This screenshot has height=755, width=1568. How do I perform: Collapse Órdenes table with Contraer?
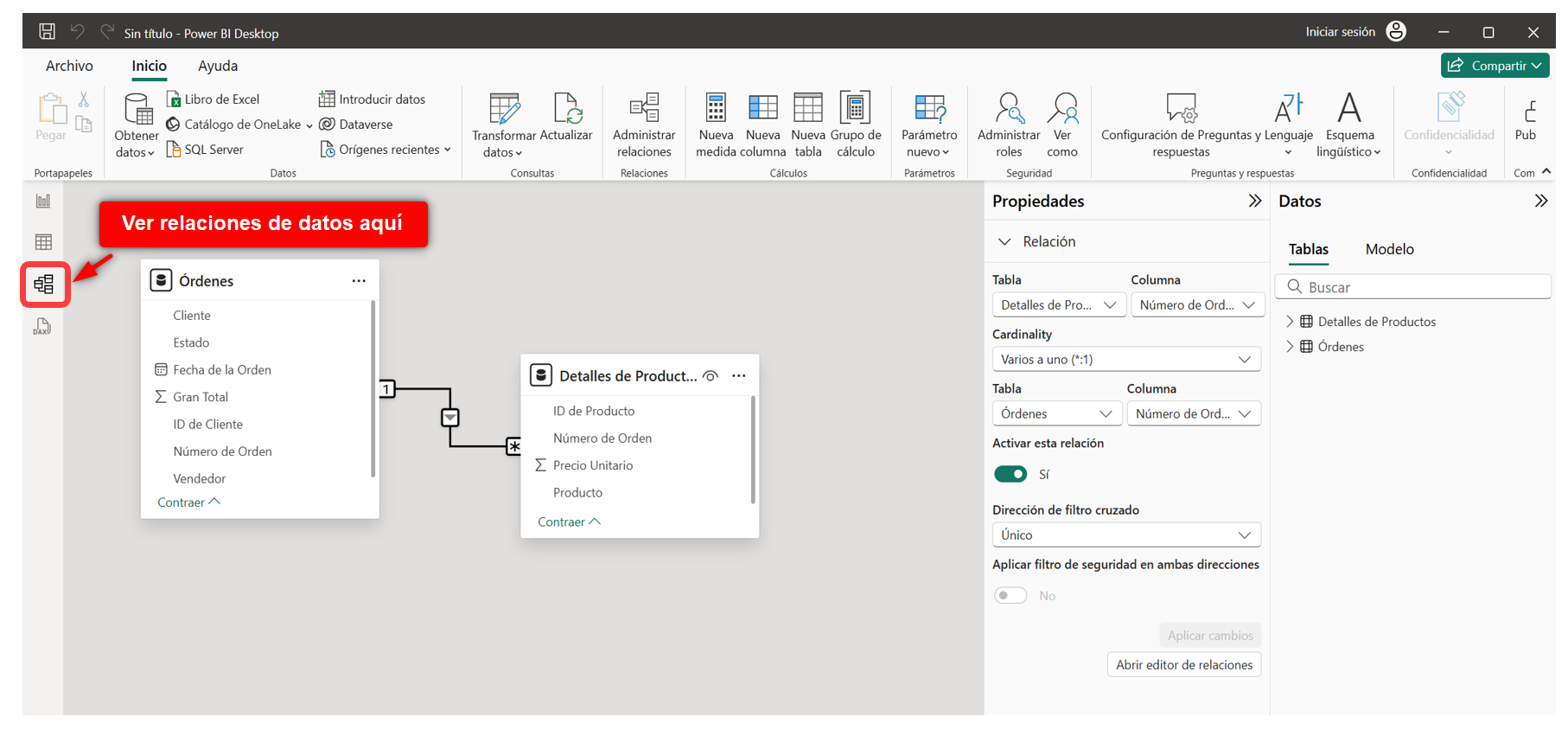click(188, 502)
